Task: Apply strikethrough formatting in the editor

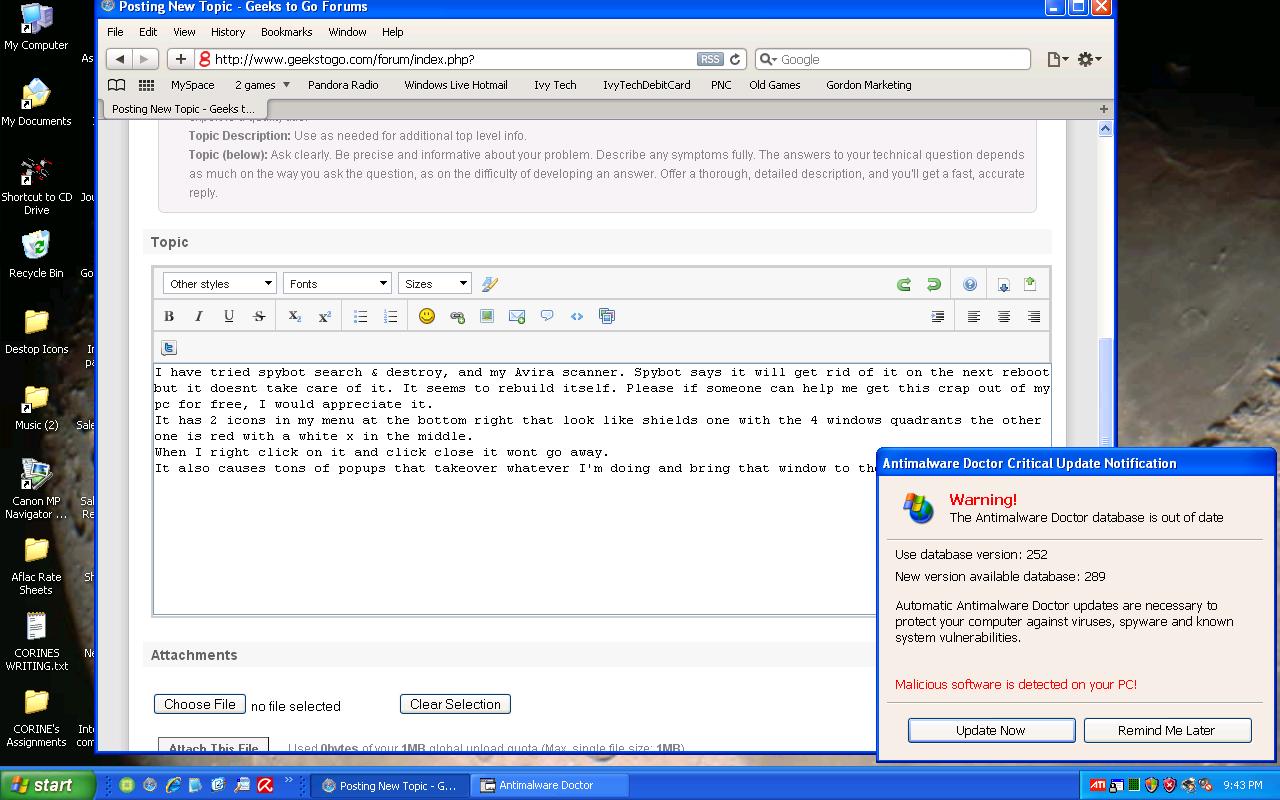Action: pos(259,316)
